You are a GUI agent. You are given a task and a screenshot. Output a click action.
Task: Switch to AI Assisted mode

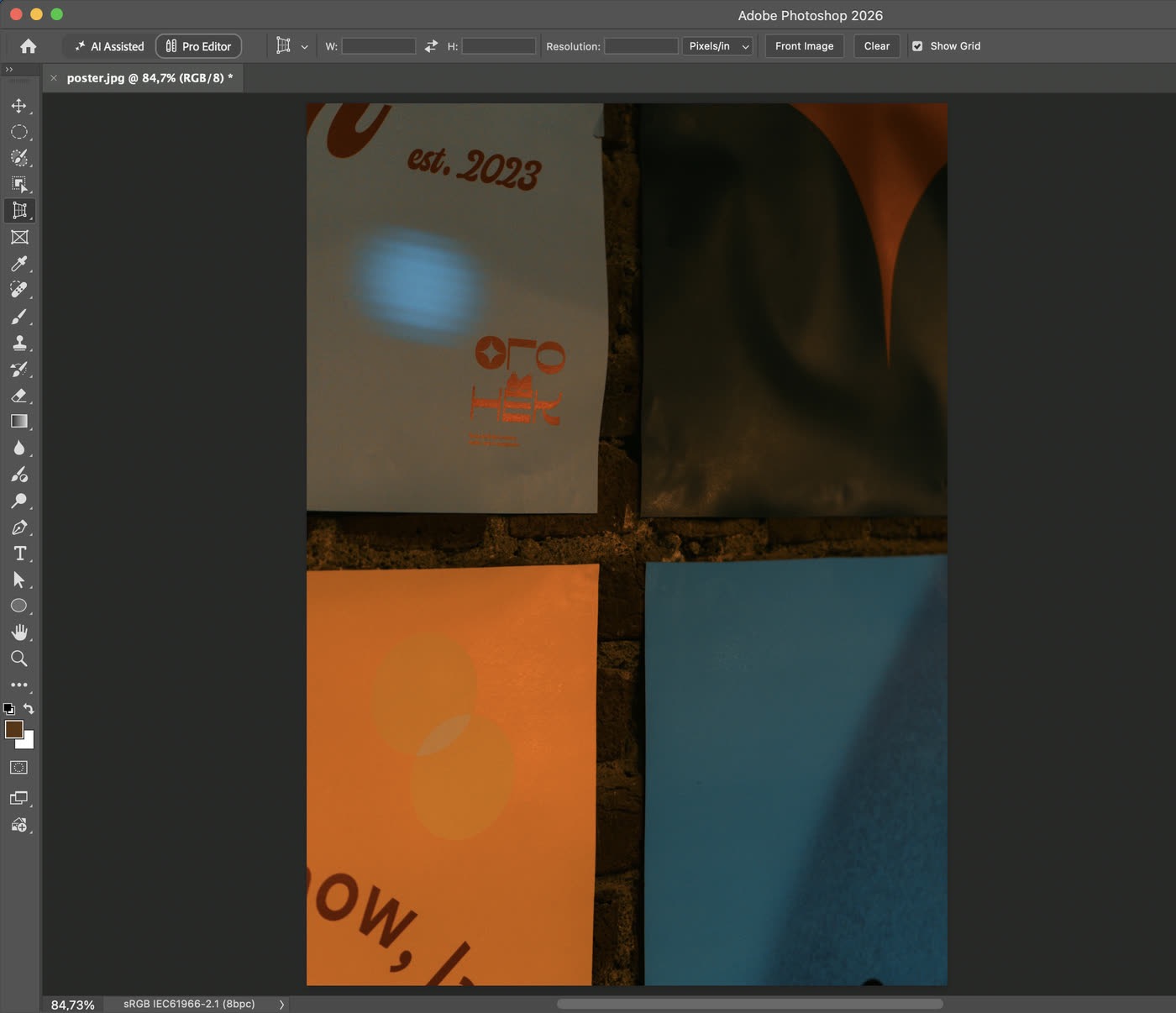[x=109, y=46]
